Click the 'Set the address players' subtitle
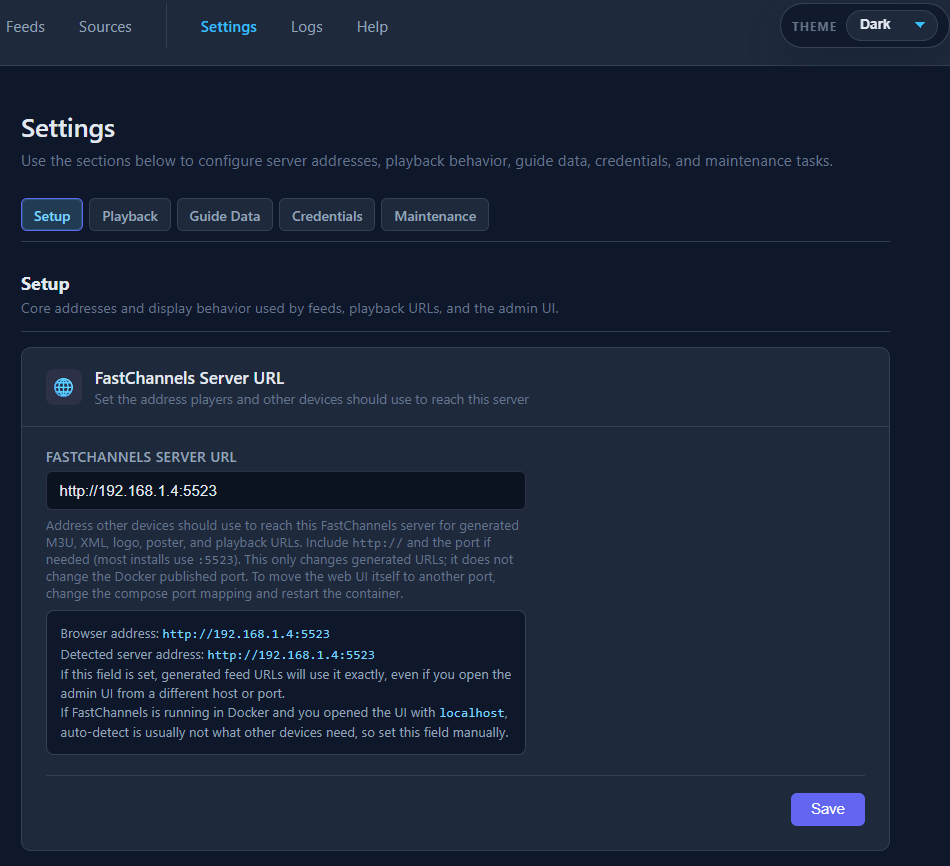950x866 pixels. (311, 399)
